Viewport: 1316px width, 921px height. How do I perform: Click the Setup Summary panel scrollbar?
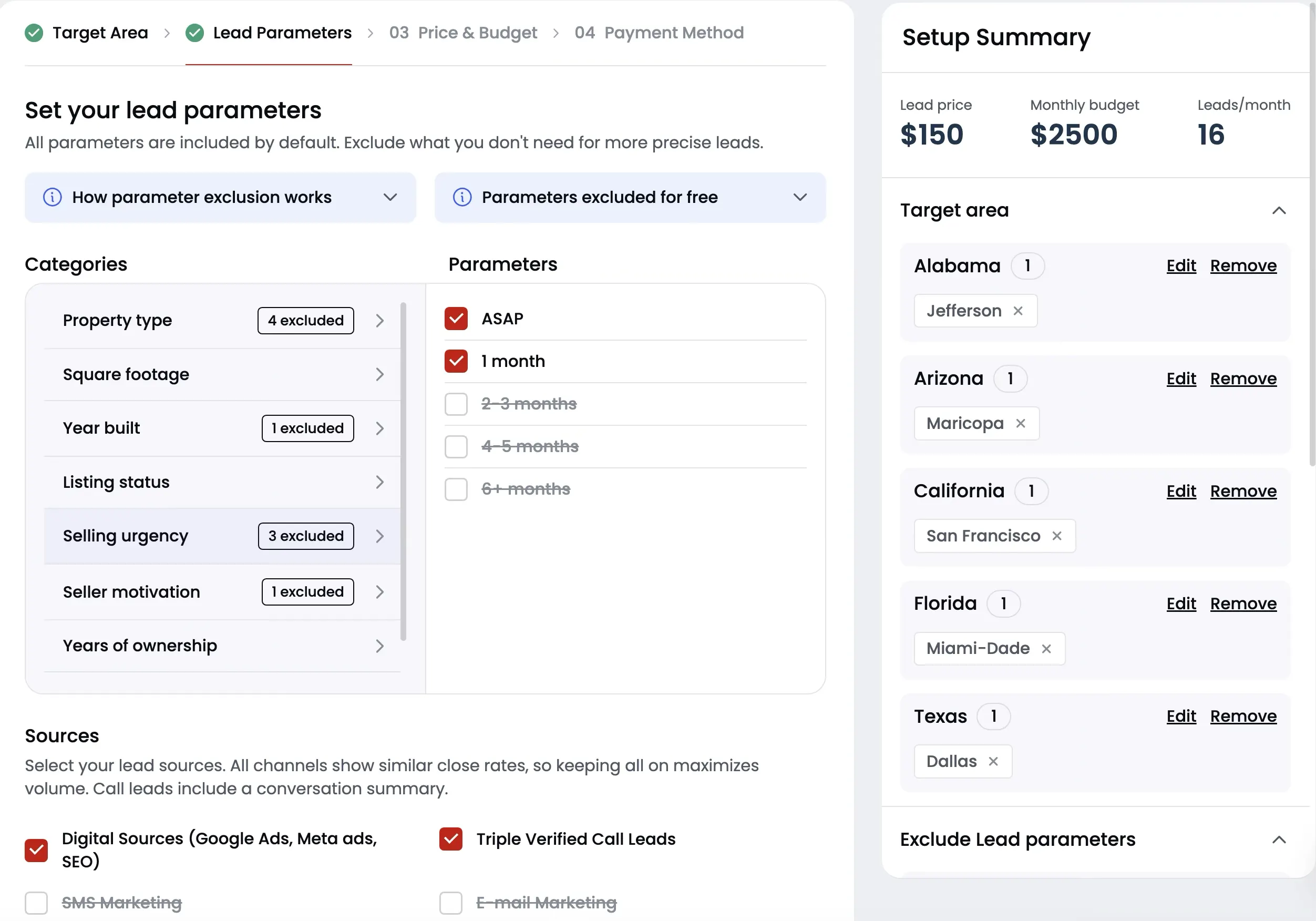tap(1312, 235)
